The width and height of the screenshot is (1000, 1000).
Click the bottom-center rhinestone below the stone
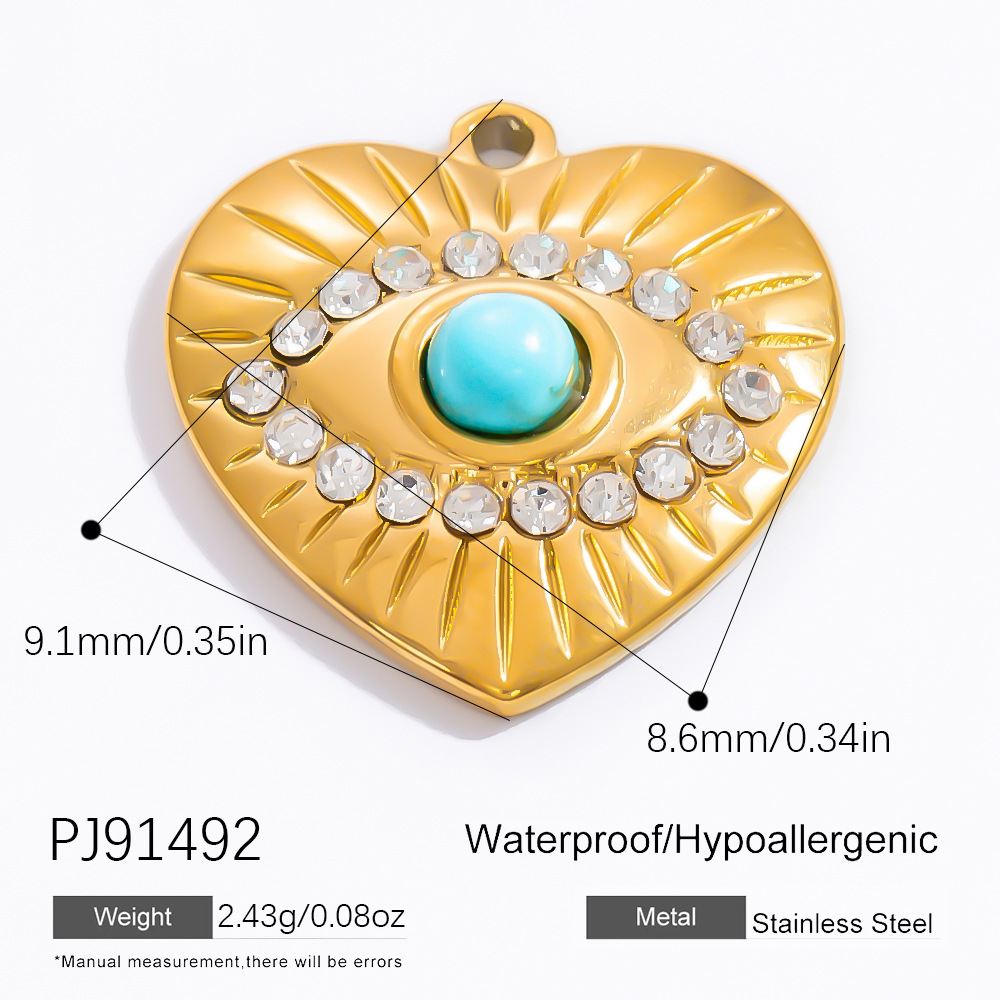click(x=540, y=507)
